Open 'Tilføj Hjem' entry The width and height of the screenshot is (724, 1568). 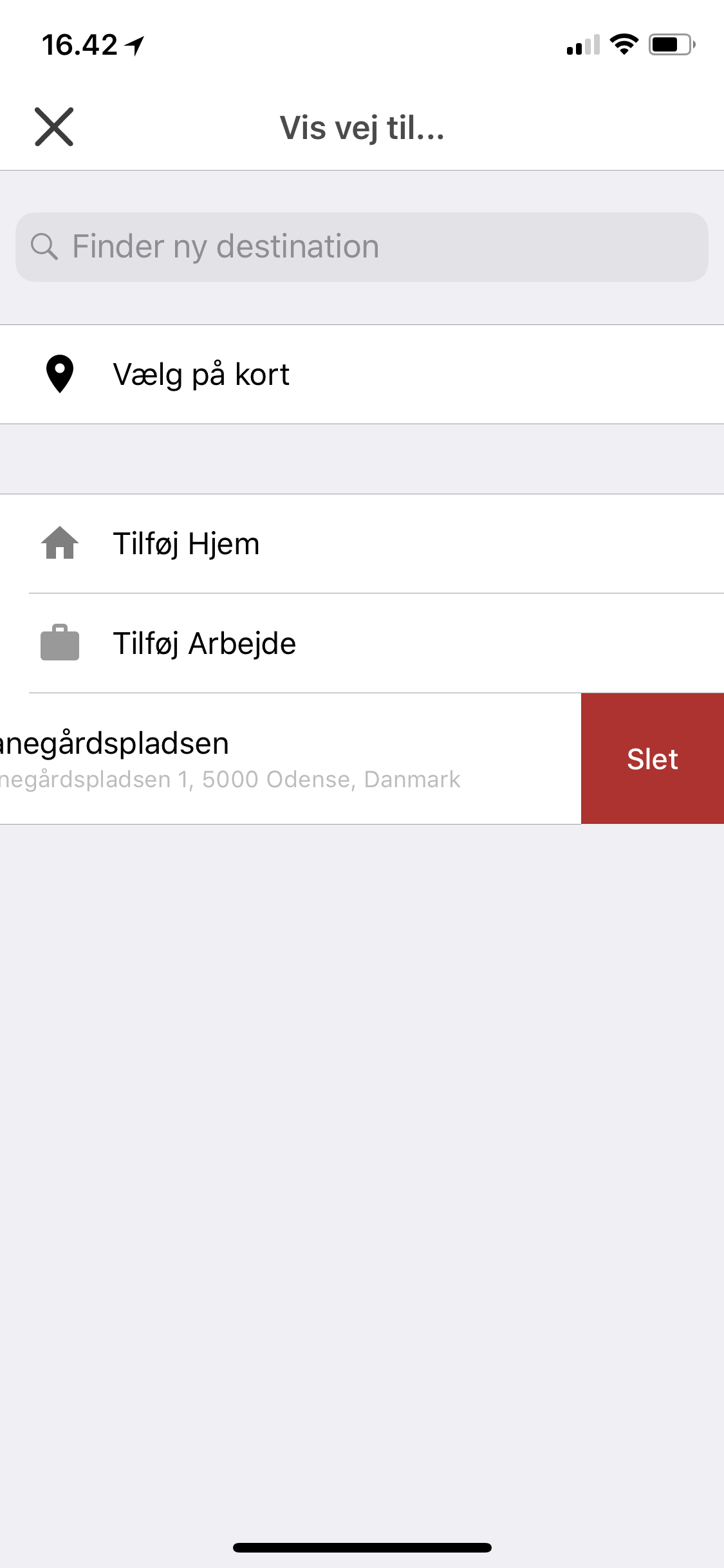(x=362, y=544)
